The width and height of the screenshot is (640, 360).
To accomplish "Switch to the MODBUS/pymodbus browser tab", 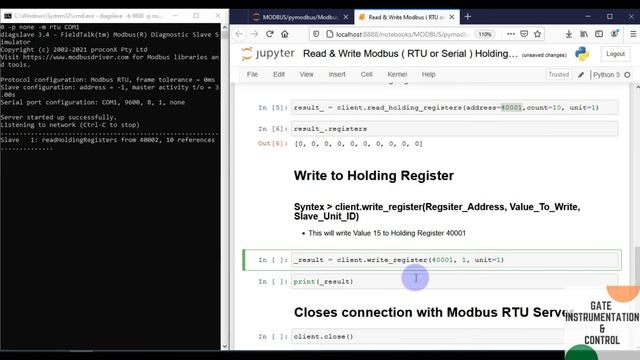I will tap(300, 17).
